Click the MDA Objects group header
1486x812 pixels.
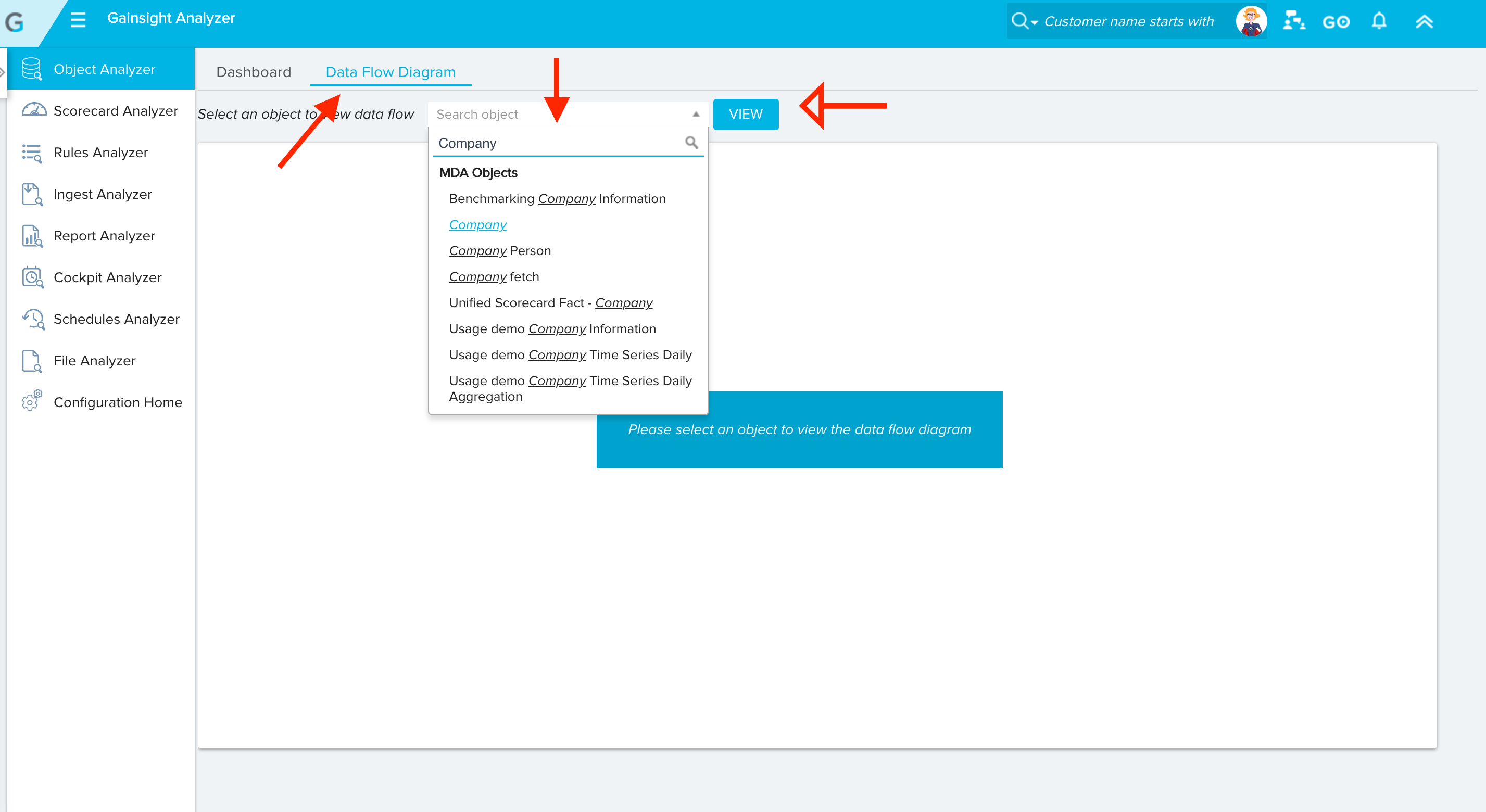tap(478, 173)
